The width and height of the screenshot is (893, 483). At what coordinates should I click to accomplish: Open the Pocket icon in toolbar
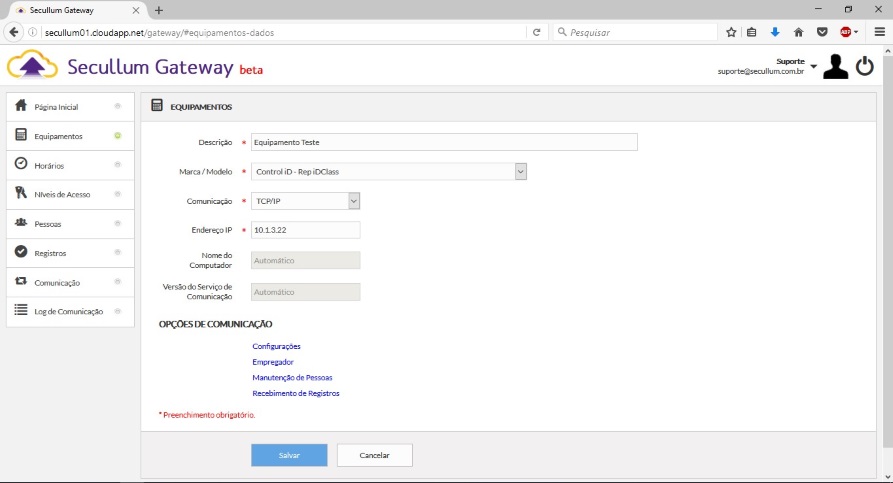[821, 32]
